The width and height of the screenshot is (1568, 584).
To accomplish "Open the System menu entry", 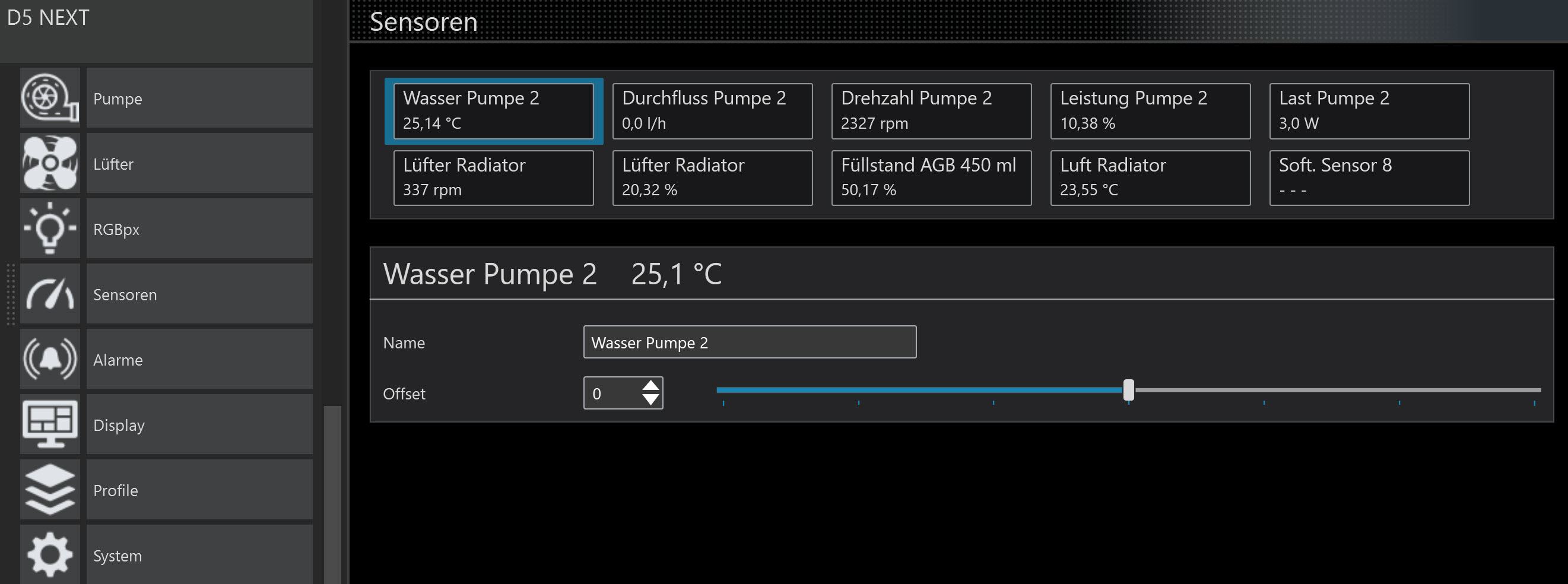I will pyautogui.click(x=199, y=555).
